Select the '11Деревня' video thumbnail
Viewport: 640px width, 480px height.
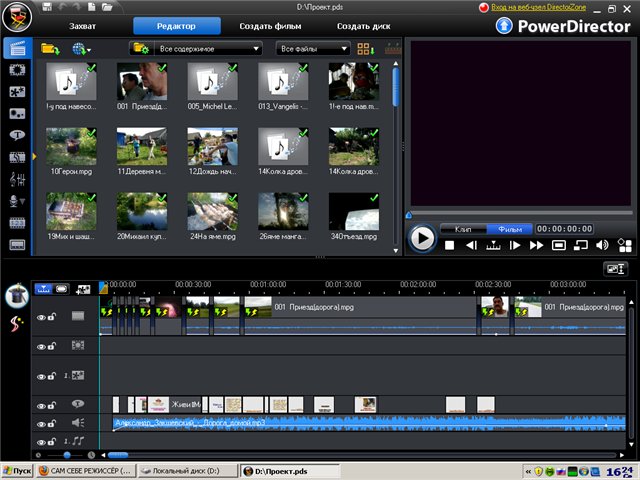tap(142, 145)
